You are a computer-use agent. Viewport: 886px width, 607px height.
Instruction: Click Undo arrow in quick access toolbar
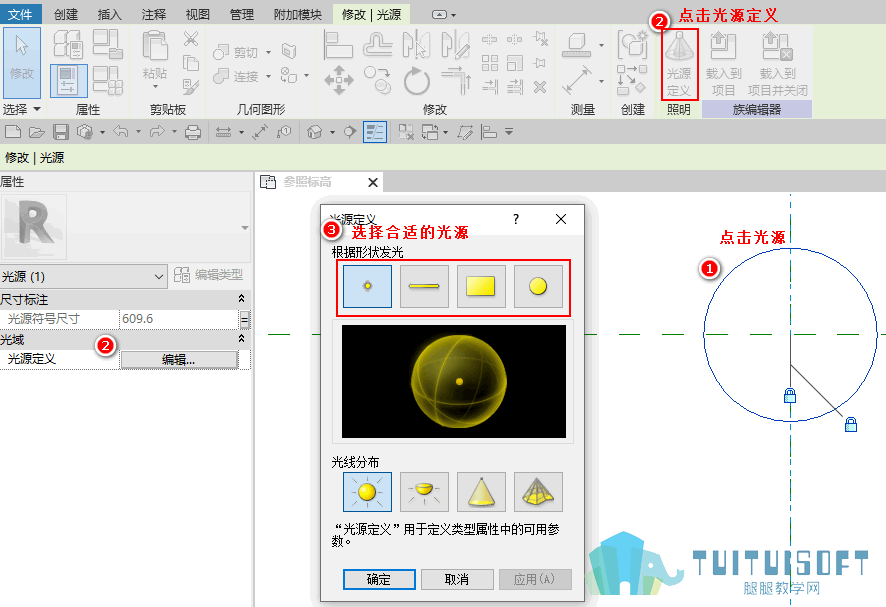click(120, 132)
